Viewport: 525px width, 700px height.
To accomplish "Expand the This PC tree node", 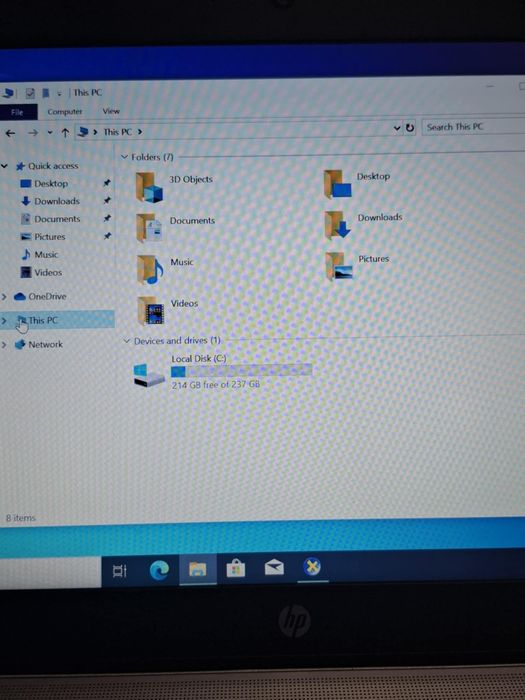I will point(4,321).
